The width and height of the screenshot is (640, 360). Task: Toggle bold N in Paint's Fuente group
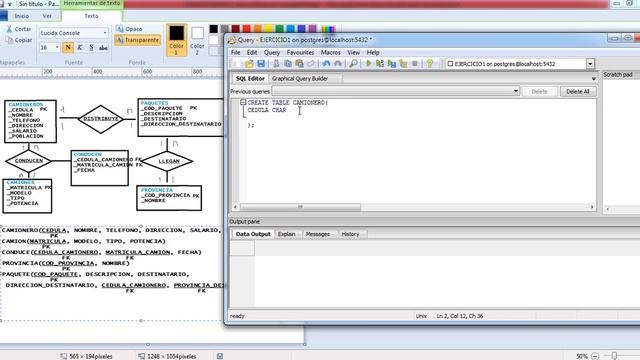point(68,48)
